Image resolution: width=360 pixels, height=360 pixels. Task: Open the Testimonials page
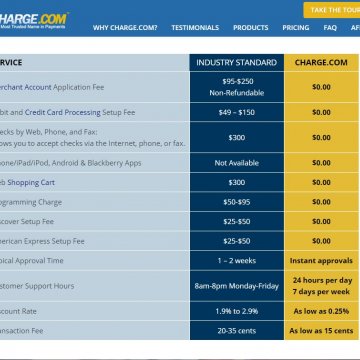click(x=195, y=28)
